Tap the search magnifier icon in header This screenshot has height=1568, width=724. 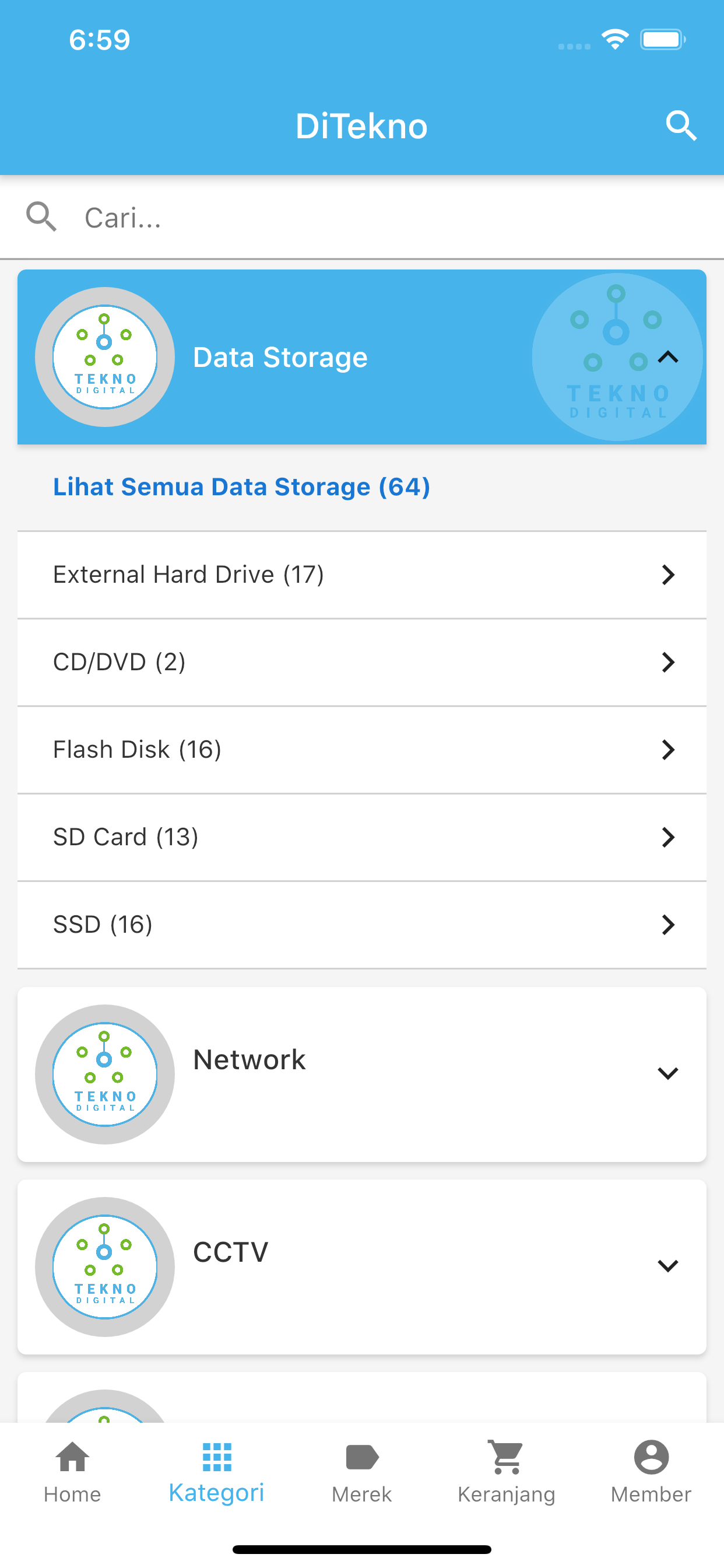(681, 126)
